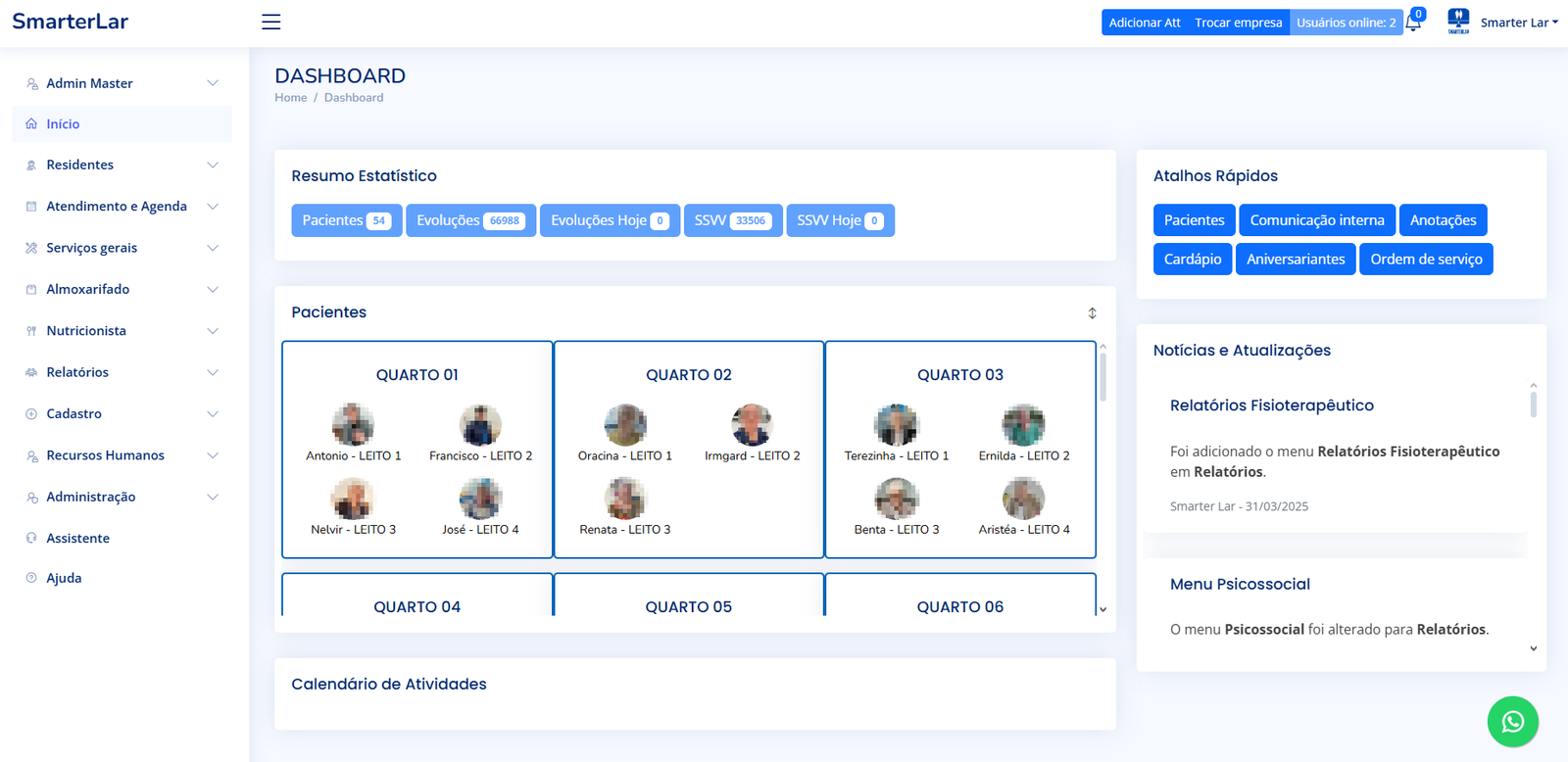Image resolution: width=1568 pixels, height=762 pixels.
Task: Click the Home breadcrumb link
Action: point(290,98)
